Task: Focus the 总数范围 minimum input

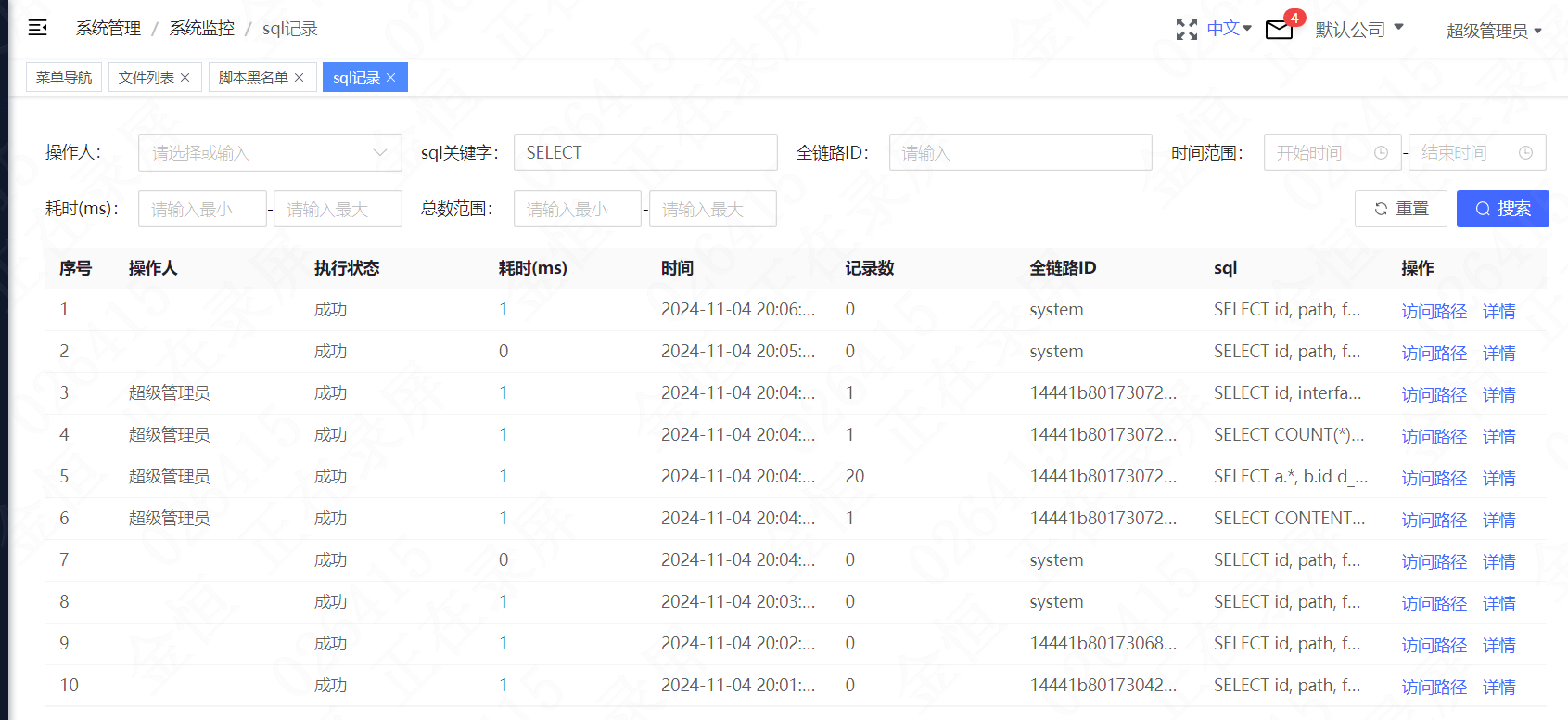Action: click(577, 209)
